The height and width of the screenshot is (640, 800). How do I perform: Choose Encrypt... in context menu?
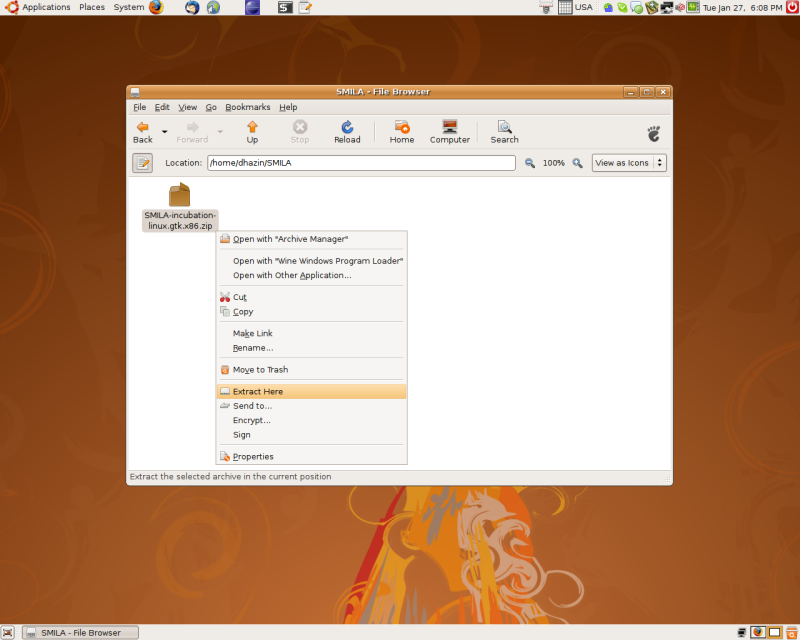pyautogui.click(x=311, y=420)
